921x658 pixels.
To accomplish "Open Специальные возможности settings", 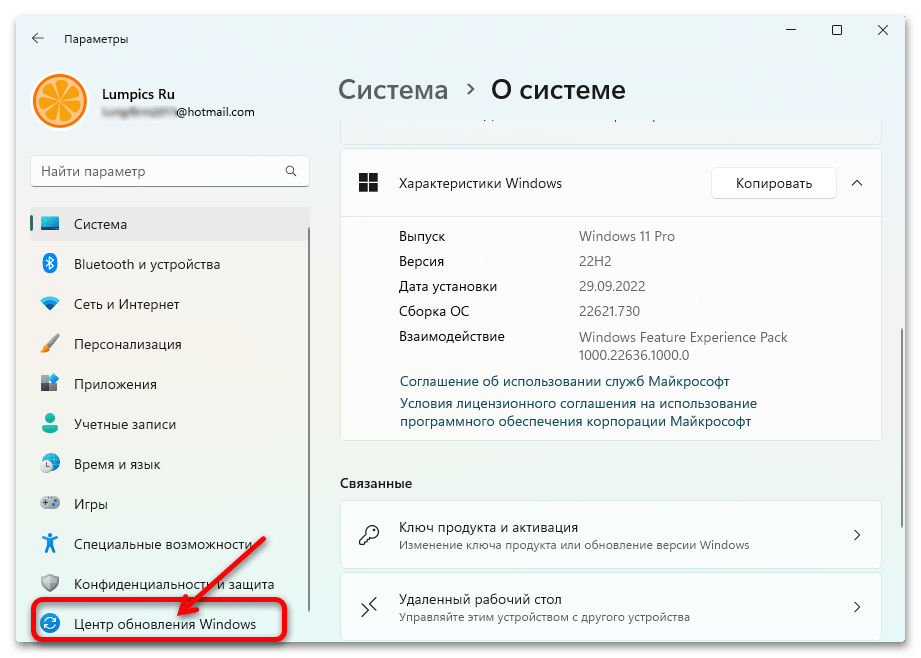I will pyautogui.click(x=163, y=544).
